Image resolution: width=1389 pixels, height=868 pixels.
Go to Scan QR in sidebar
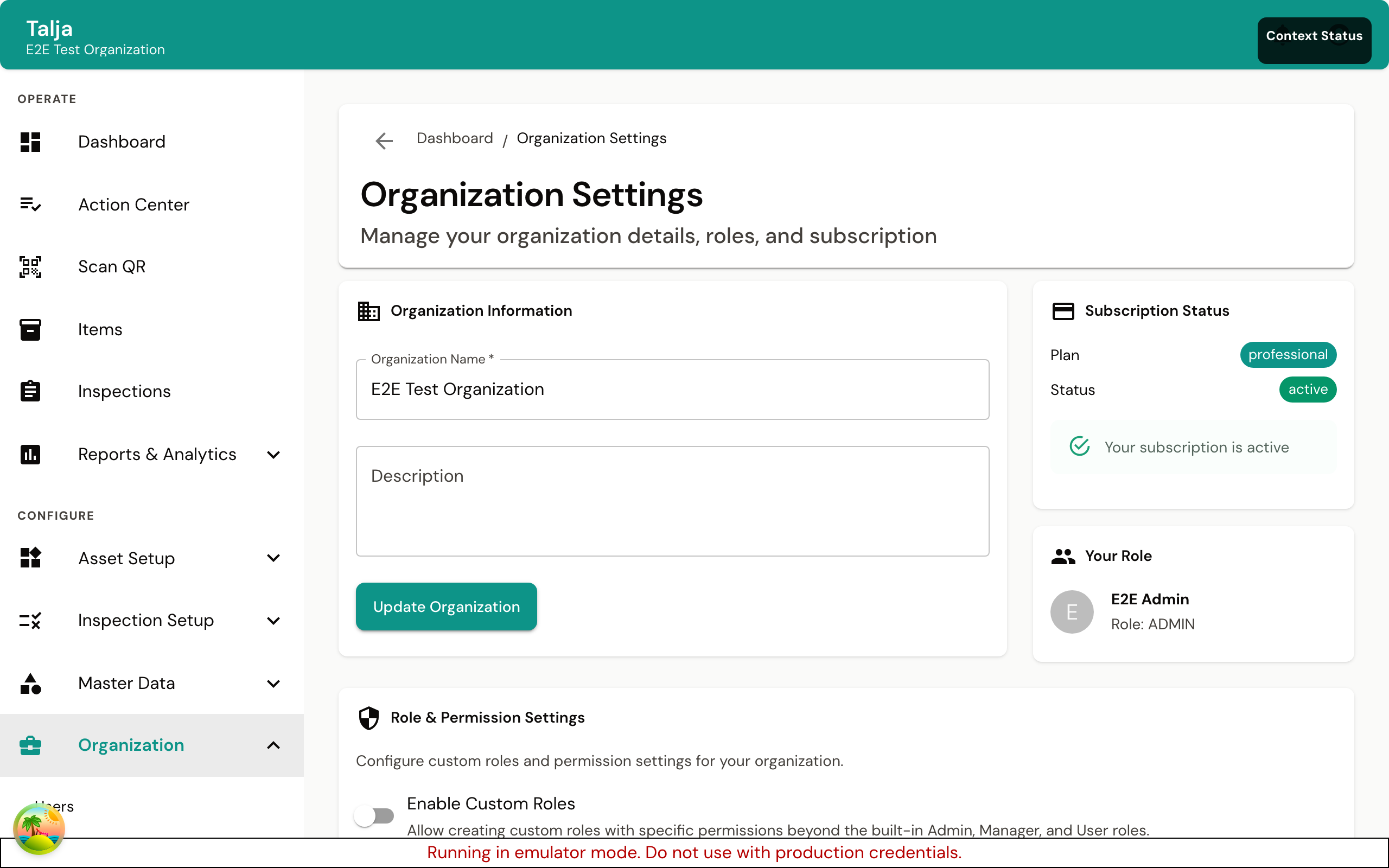pyautogui.click(x=152, y=267)
